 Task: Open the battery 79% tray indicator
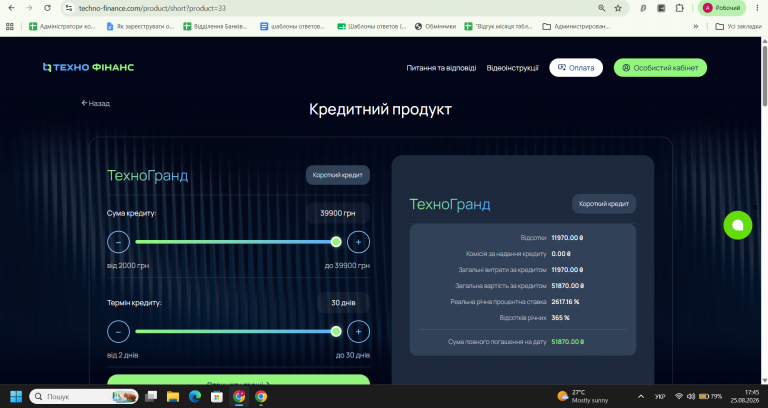pyautogui.click(x=710, y=396)
